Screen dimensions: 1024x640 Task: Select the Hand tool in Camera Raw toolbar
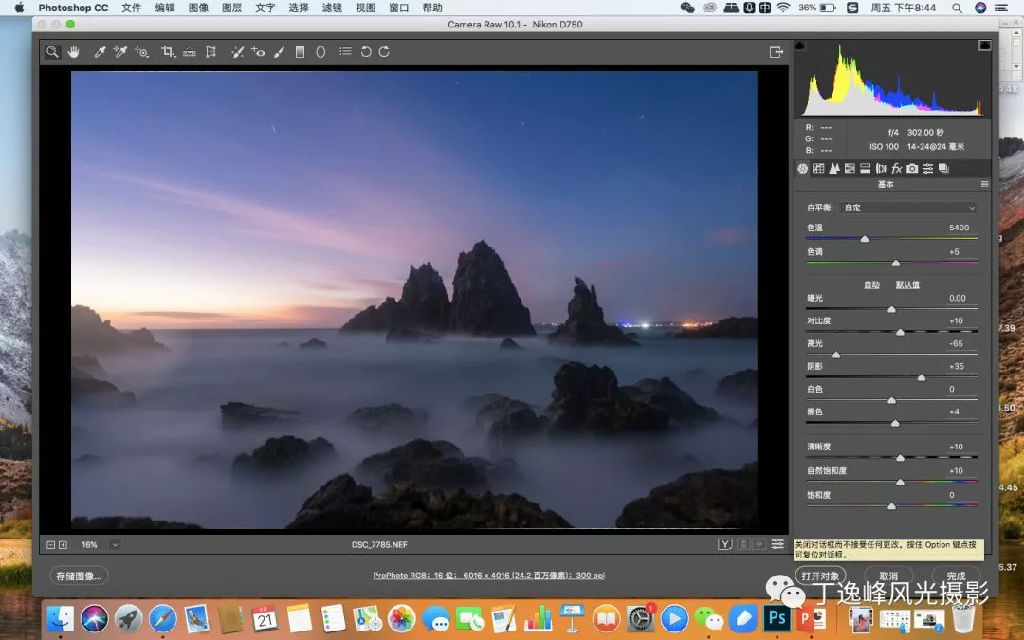73,52
